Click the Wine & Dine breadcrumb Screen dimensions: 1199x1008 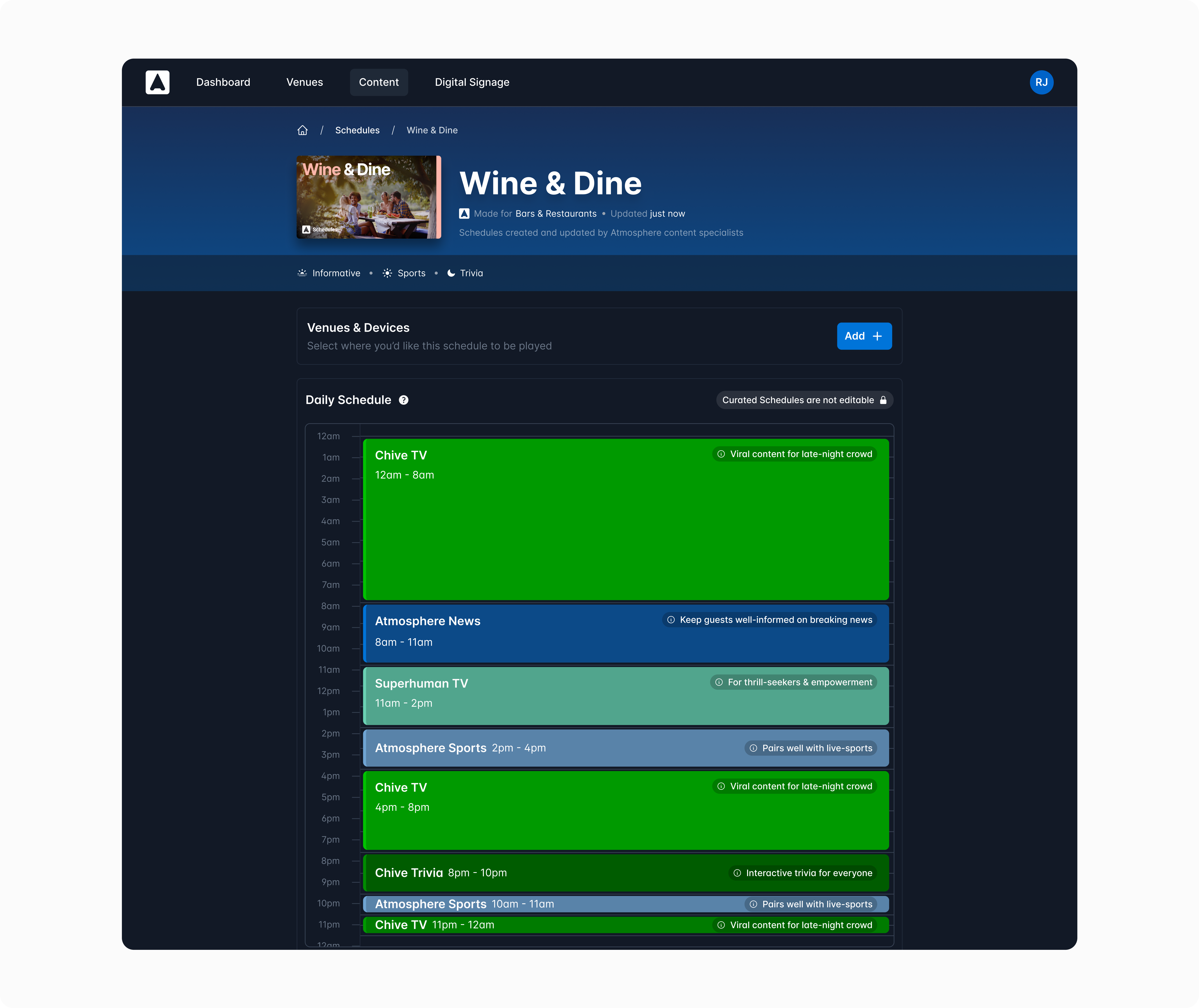click(432, 130)
